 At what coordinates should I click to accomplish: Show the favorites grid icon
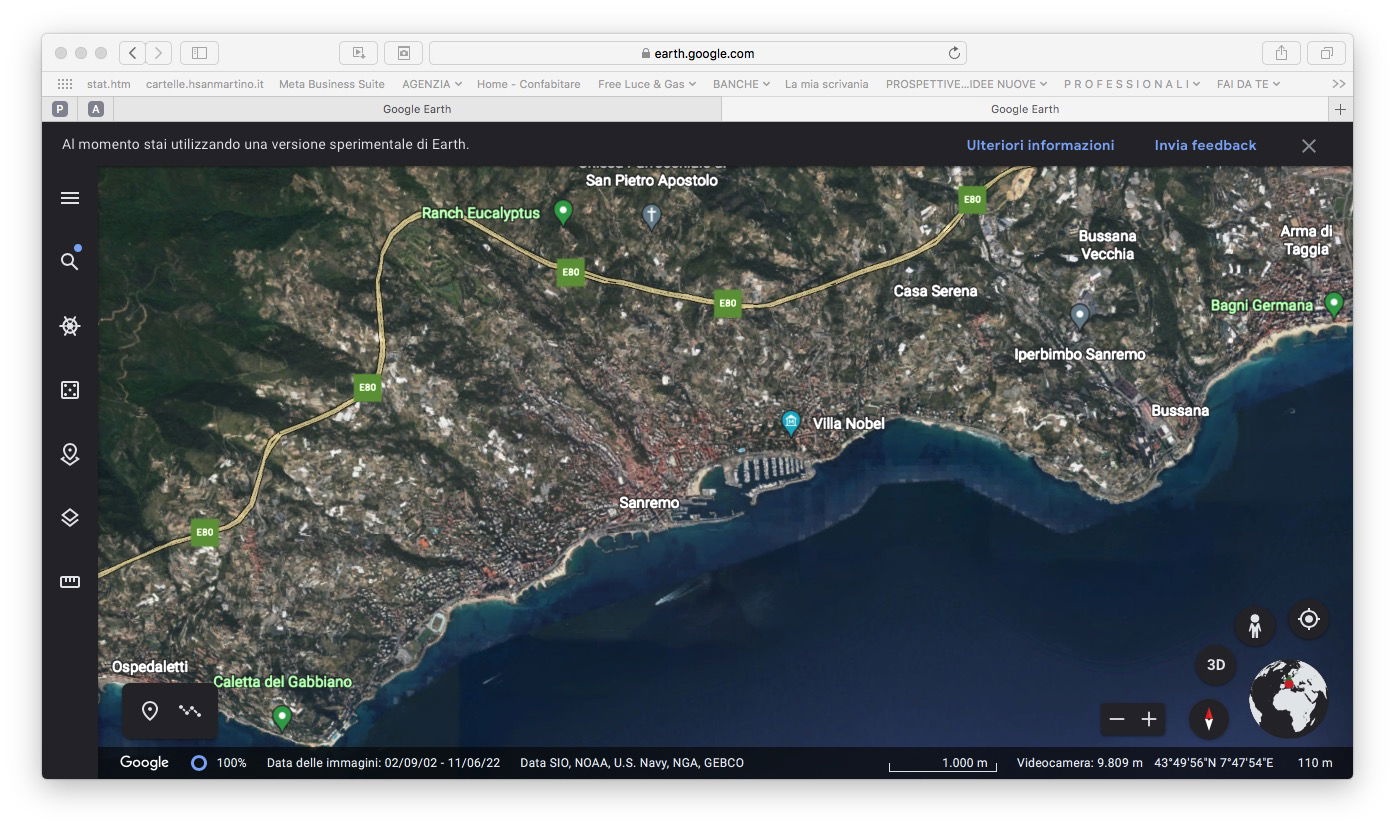[65, 84]
